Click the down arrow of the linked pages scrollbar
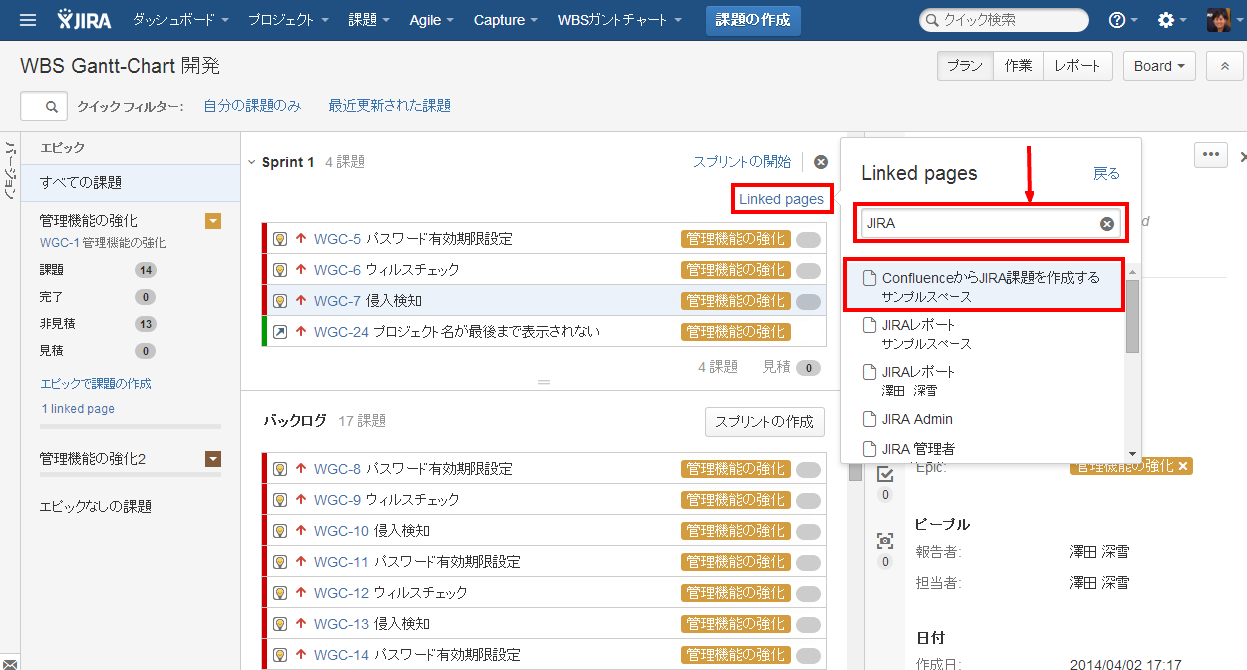 pos(1132,453)
